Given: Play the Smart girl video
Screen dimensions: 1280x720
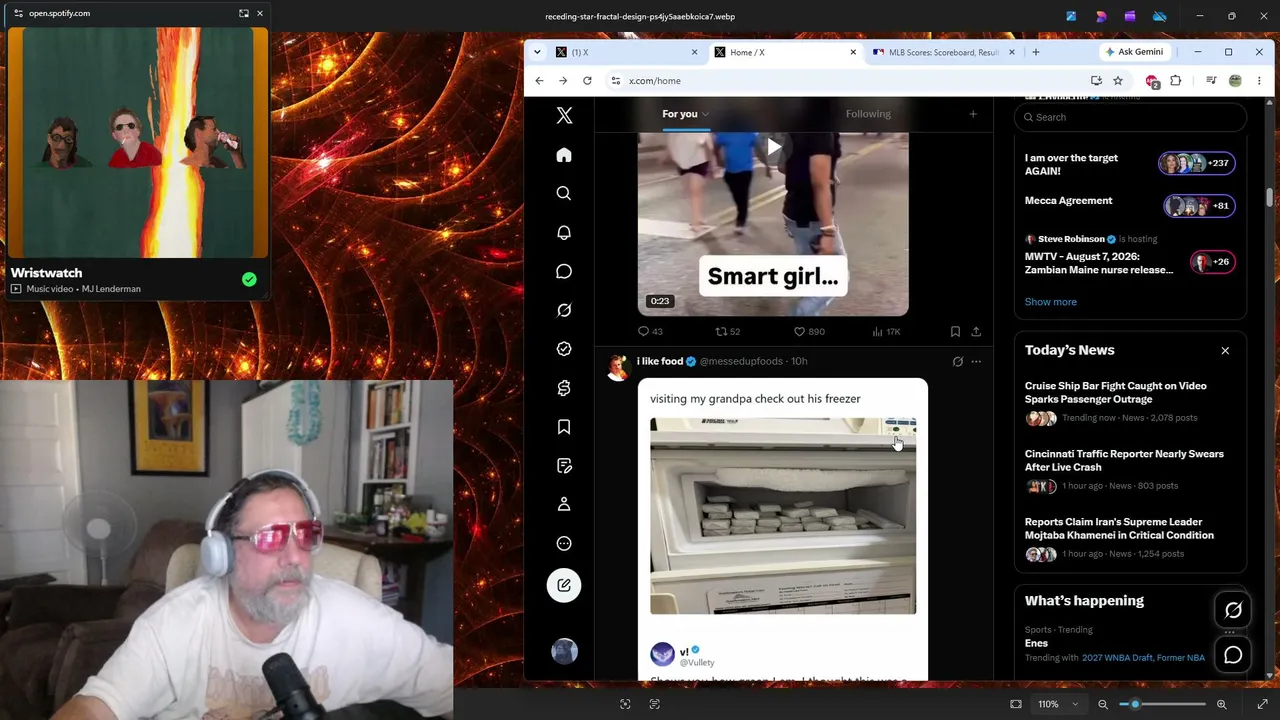Looking at the screenshot, I should point(773,148).
